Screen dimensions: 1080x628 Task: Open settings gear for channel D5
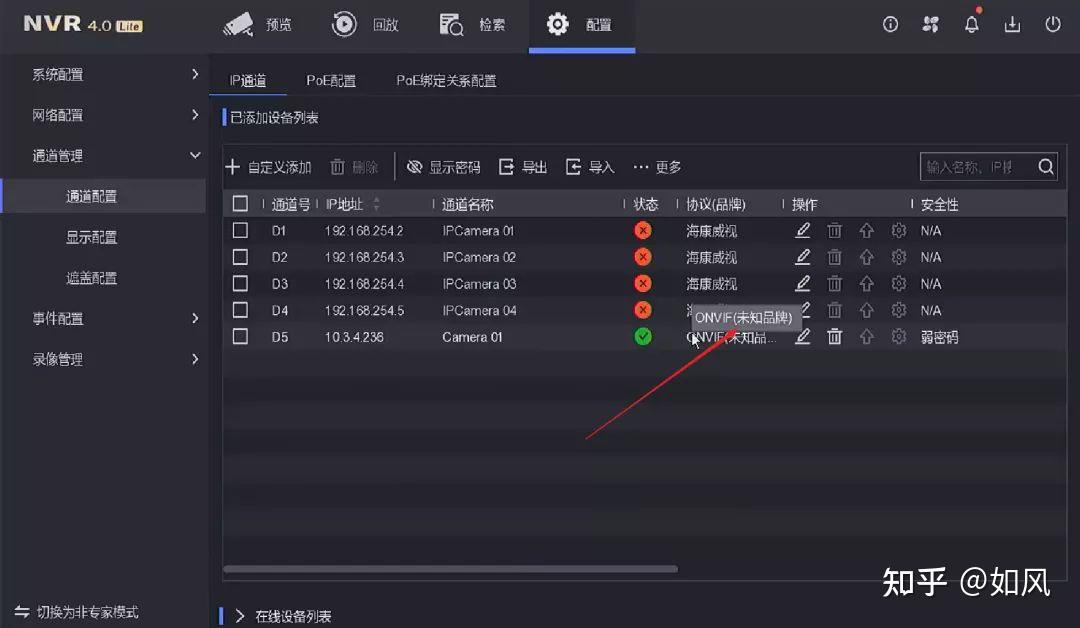tap(898, 337)
